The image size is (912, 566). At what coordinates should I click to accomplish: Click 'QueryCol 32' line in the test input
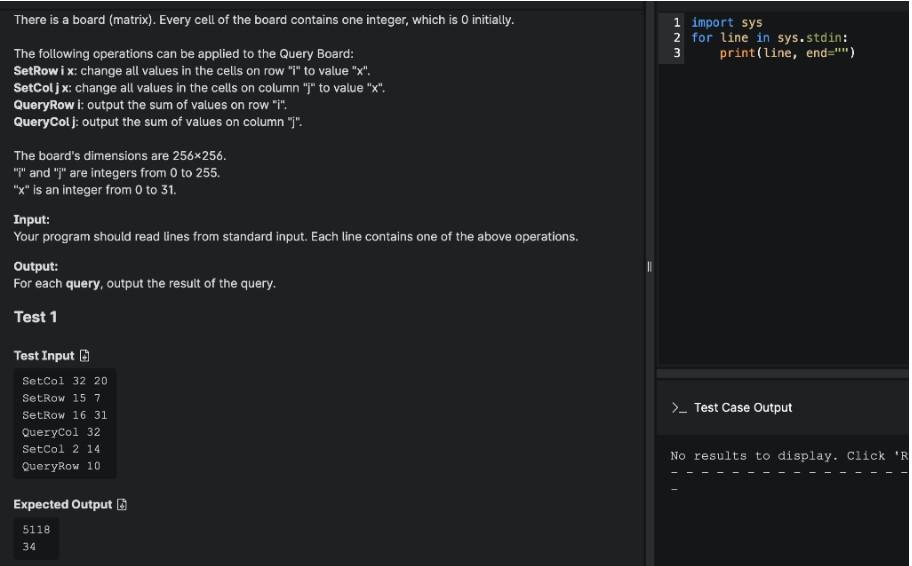click(x=61, y=432)
